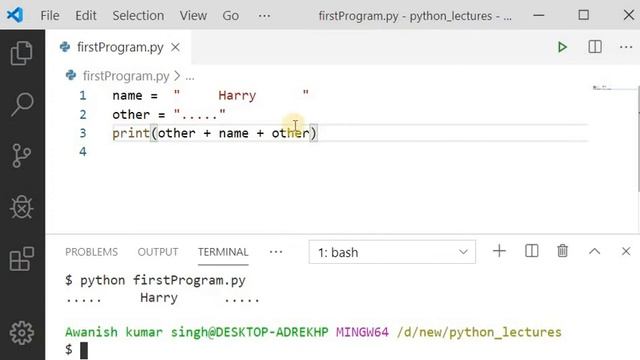
Task: Click the other variable on line 2
Action: [131, 114]
